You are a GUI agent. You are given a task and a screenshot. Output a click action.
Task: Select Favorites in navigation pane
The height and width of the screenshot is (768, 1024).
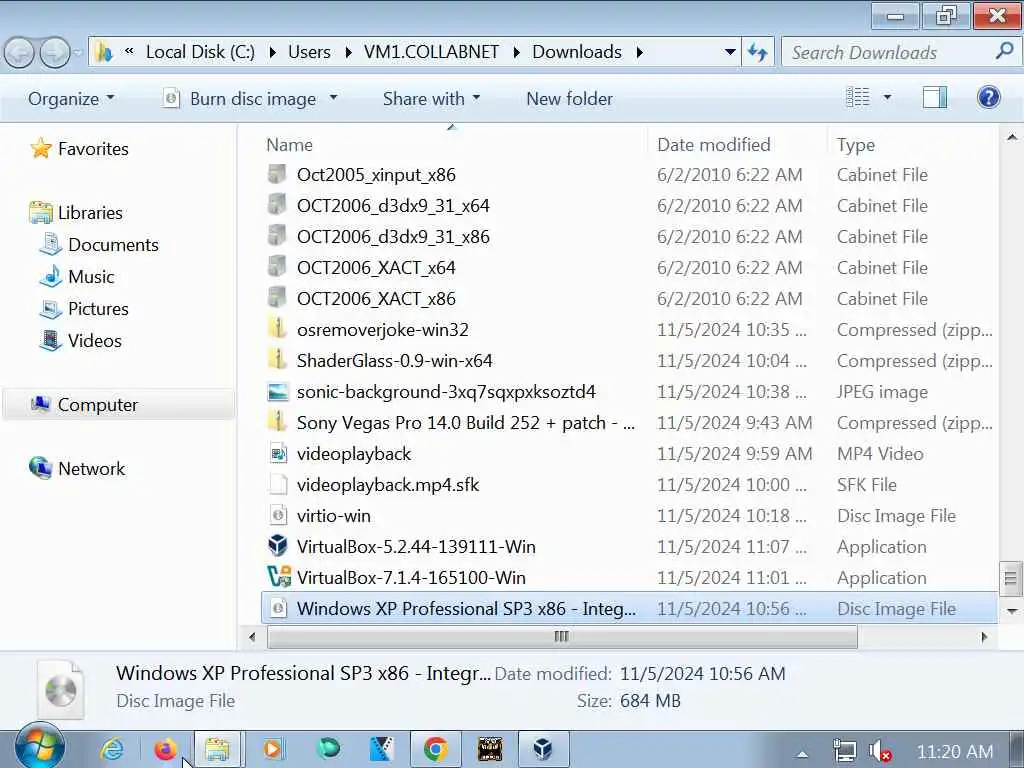(80, 149)
